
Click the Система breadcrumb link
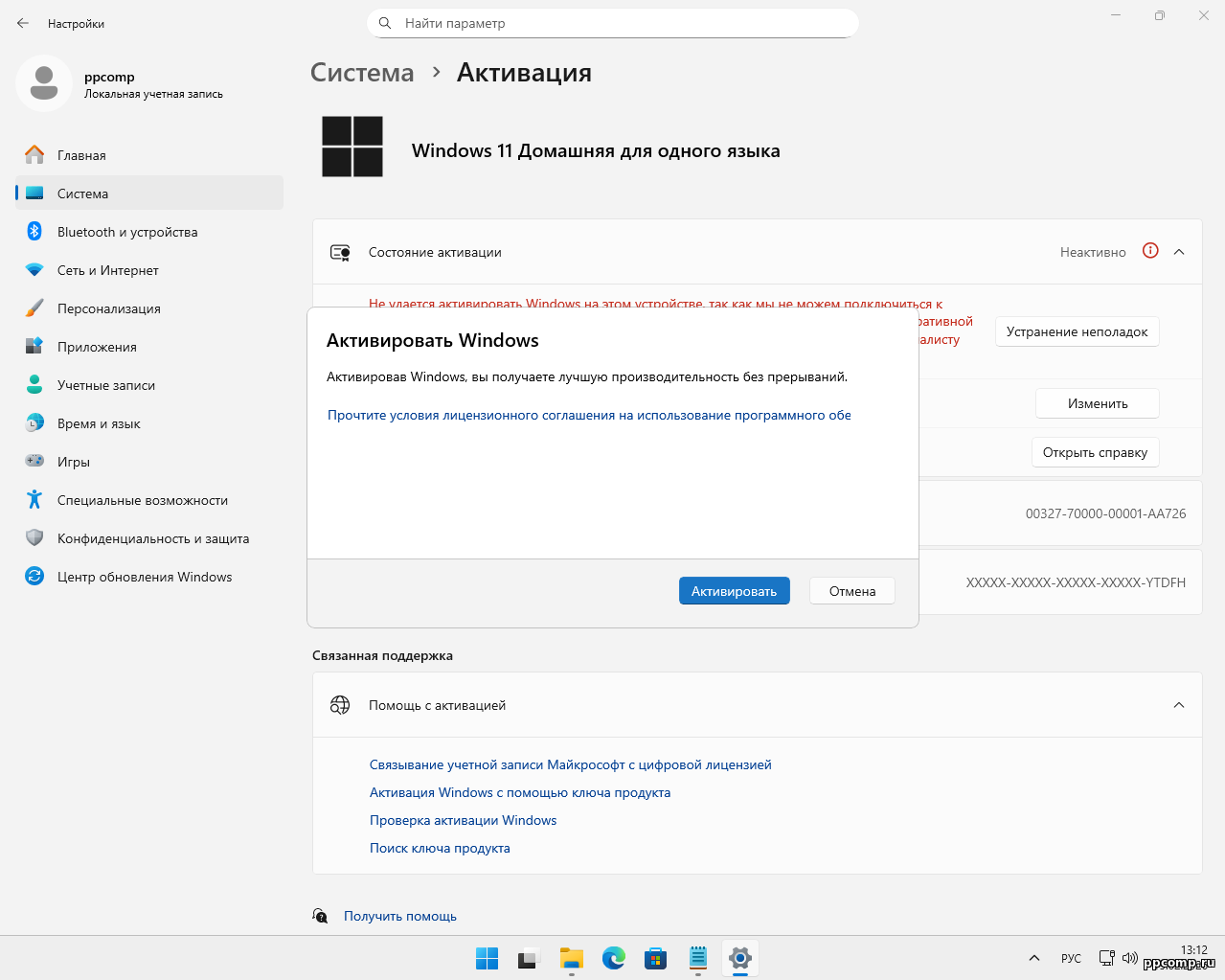[362, 73]
